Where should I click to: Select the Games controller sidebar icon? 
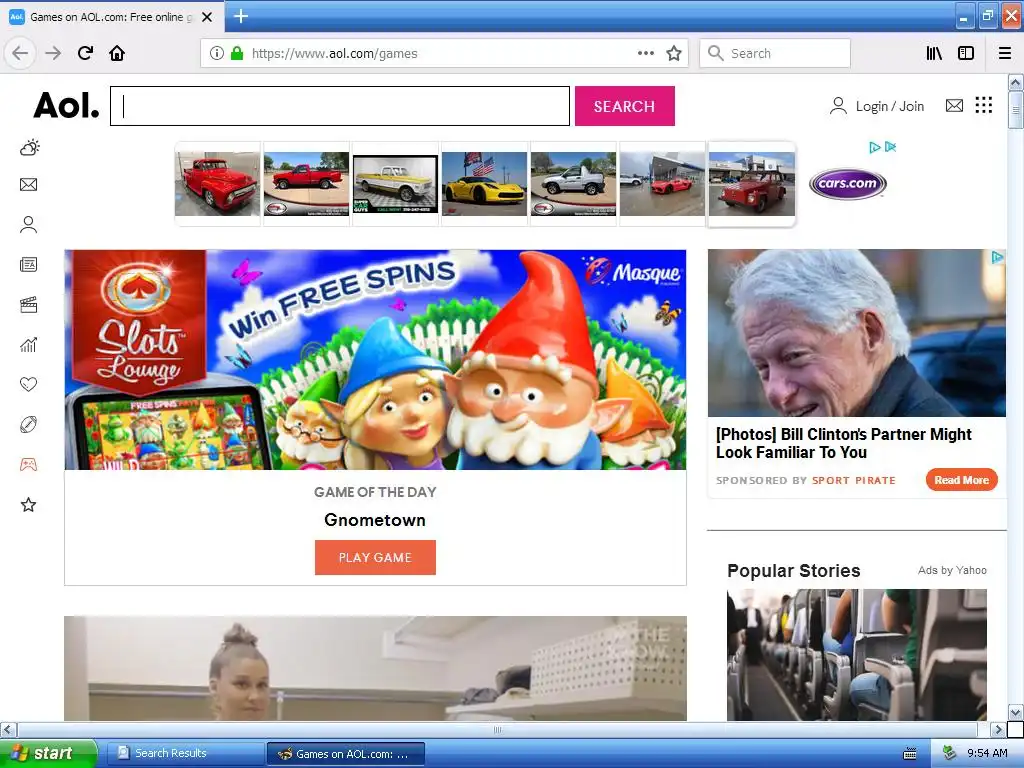tap(29, 464)
